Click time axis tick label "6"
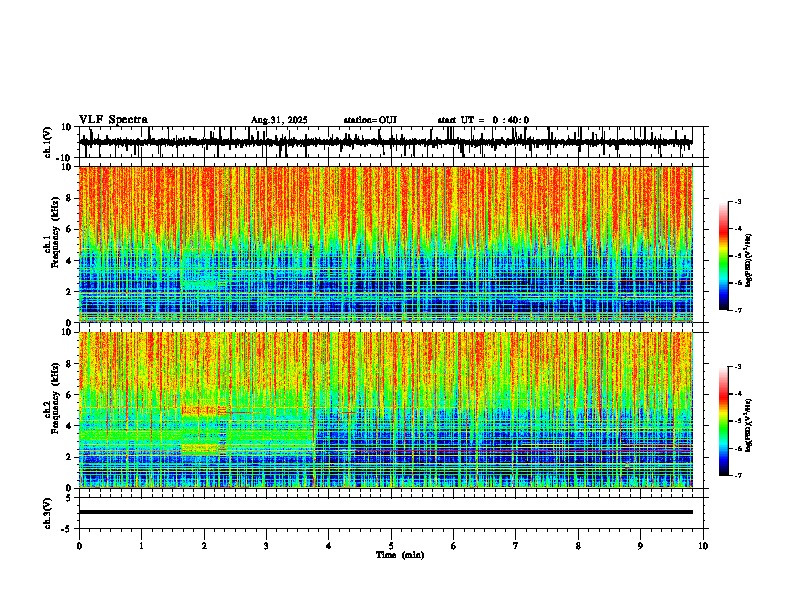Viewport: 792px width, 612px height. 453,546
